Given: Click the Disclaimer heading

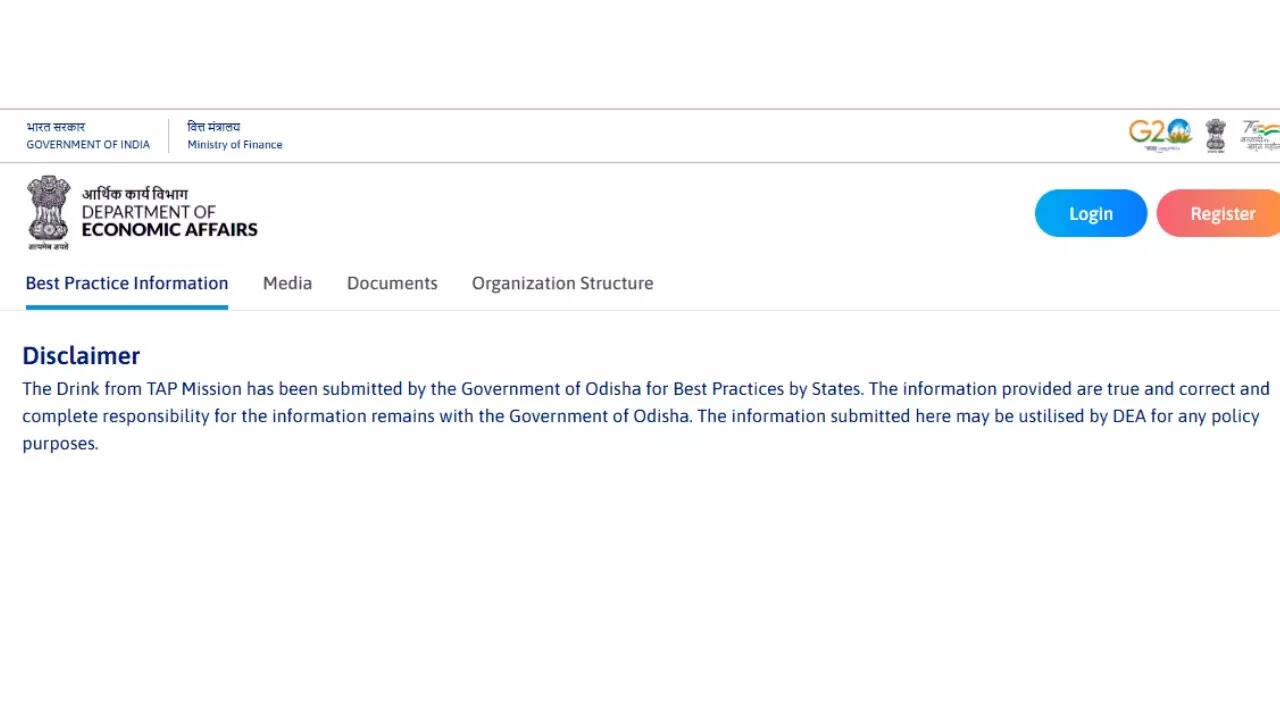Looking at the screenshot, I should click(x=81, y=356).
